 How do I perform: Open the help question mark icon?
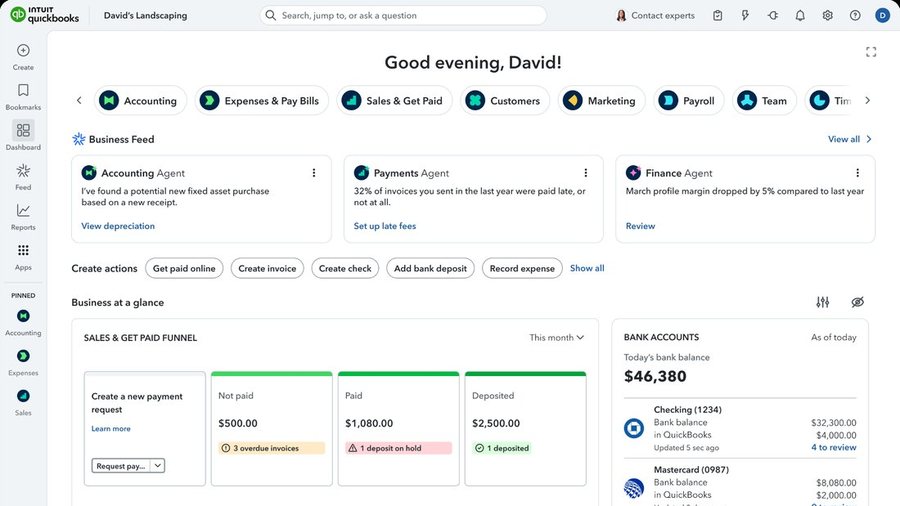855,15
